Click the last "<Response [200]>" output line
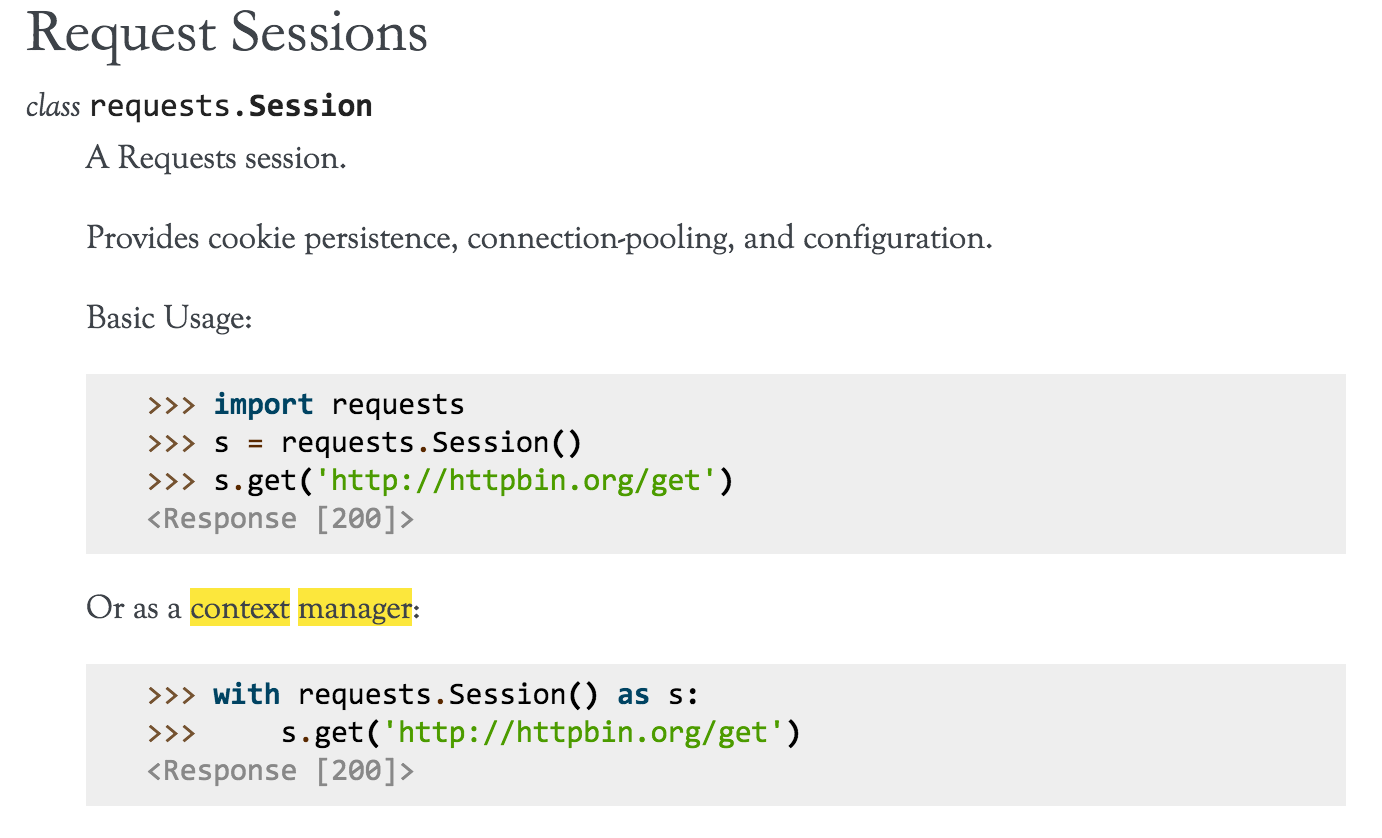The image size is (1382, 838). [x=280, y=771]
